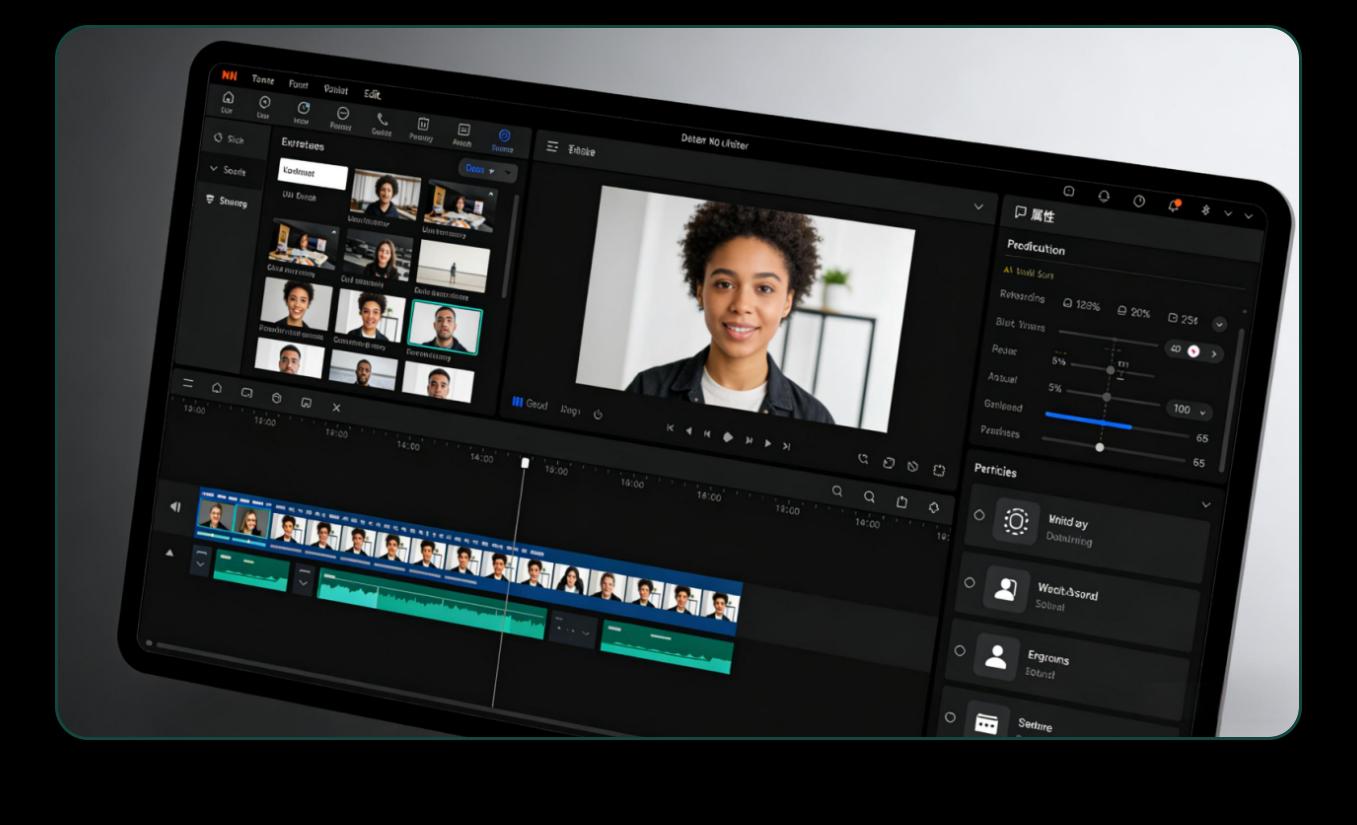Expand the chevron next to 25¢ value
The height and width of the screenshot is (825, 1357).
(1219, 324)
